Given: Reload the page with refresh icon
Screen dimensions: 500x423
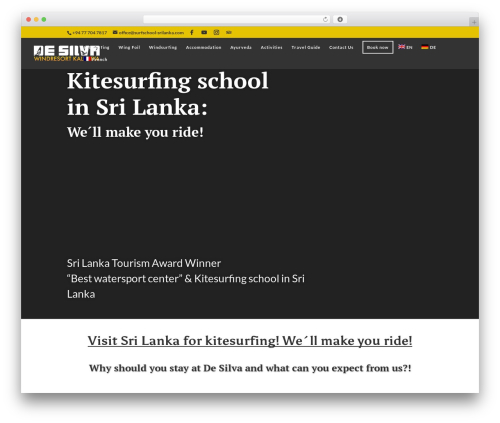Looking at the screenshot, I should [x=325, y=19].
